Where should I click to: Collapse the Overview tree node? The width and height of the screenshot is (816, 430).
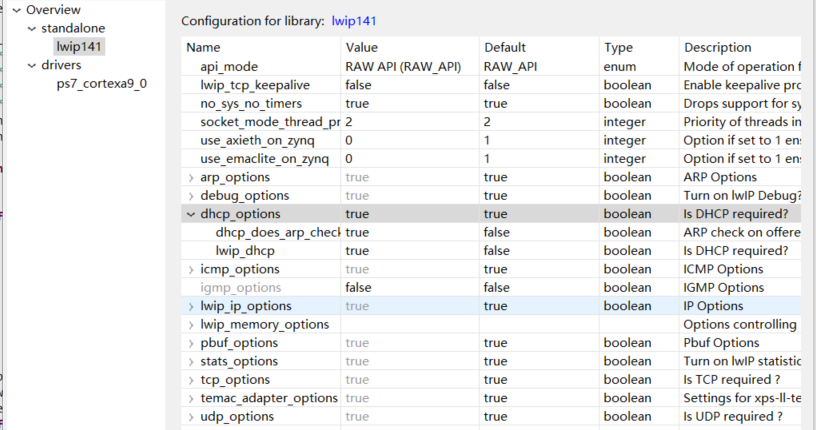tap(16, 9)
